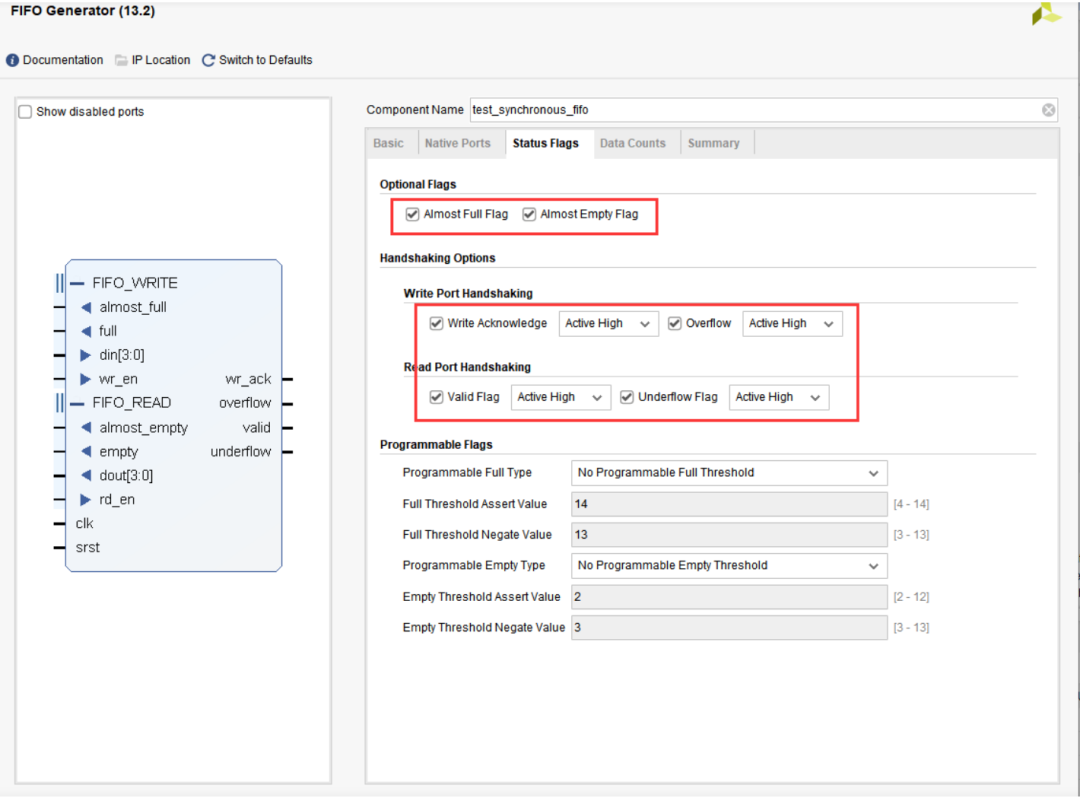Expand the Programmable Full Type dropdown
This screenshot has width=1080, height=798.
coord(729,473)
